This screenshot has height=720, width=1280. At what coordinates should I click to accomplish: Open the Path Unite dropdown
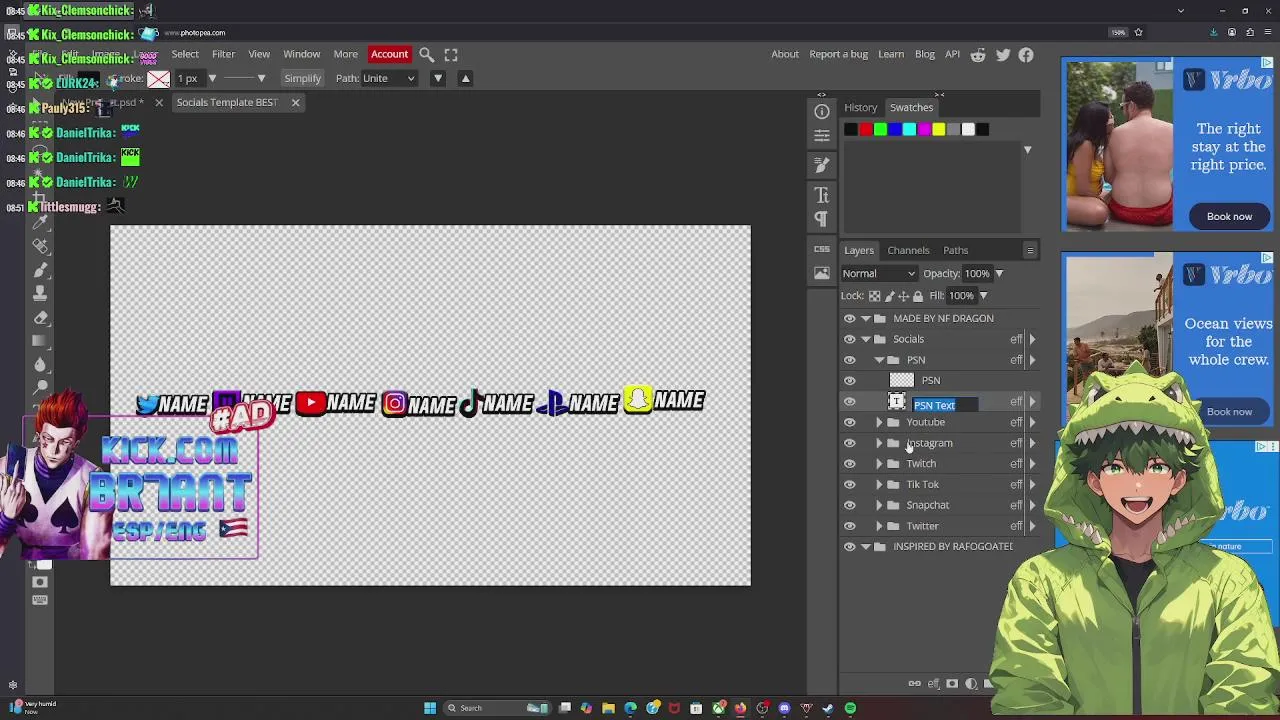[x=388, y=78]
